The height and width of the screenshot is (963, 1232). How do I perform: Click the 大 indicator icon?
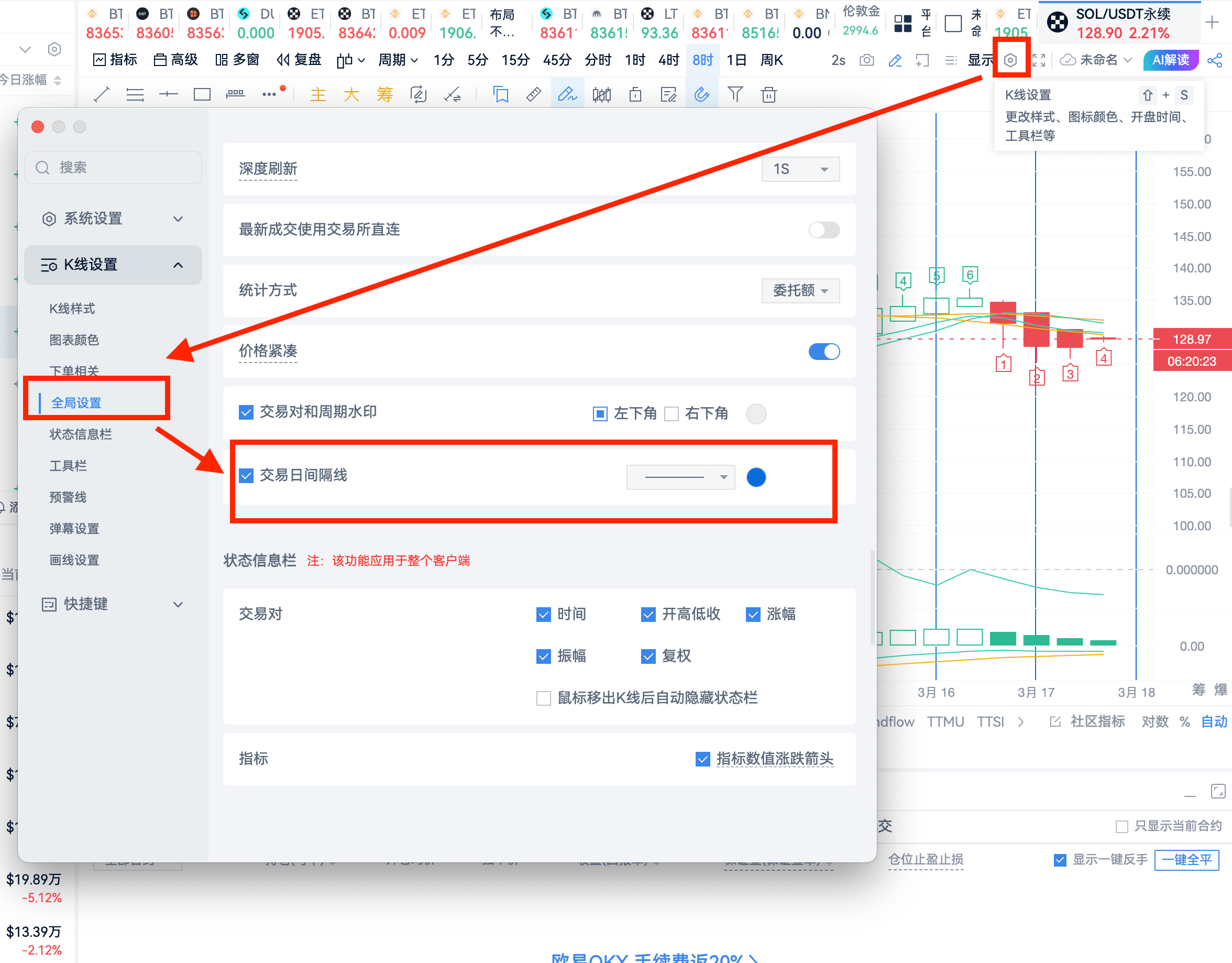351,94
